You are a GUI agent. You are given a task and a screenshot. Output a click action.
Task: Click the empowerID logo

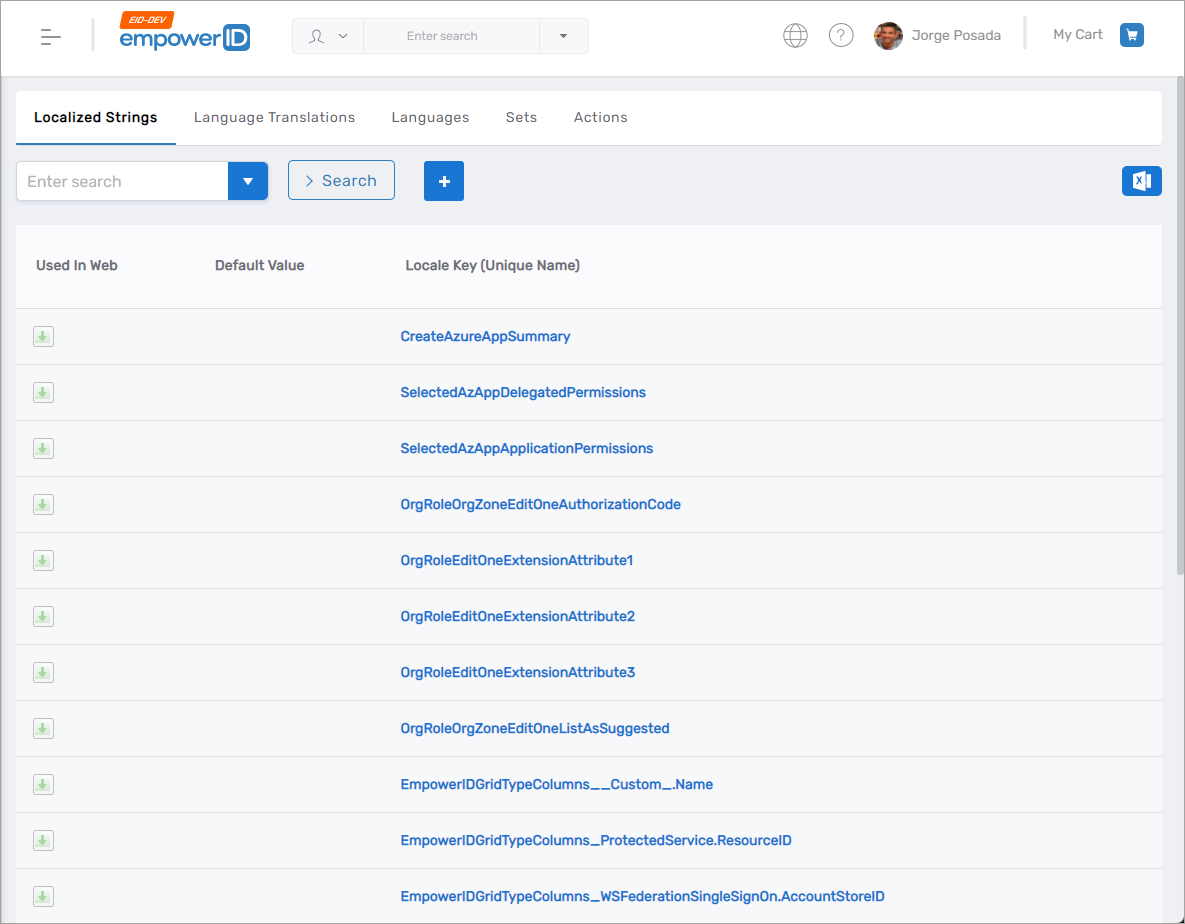[x=184, y=38]
